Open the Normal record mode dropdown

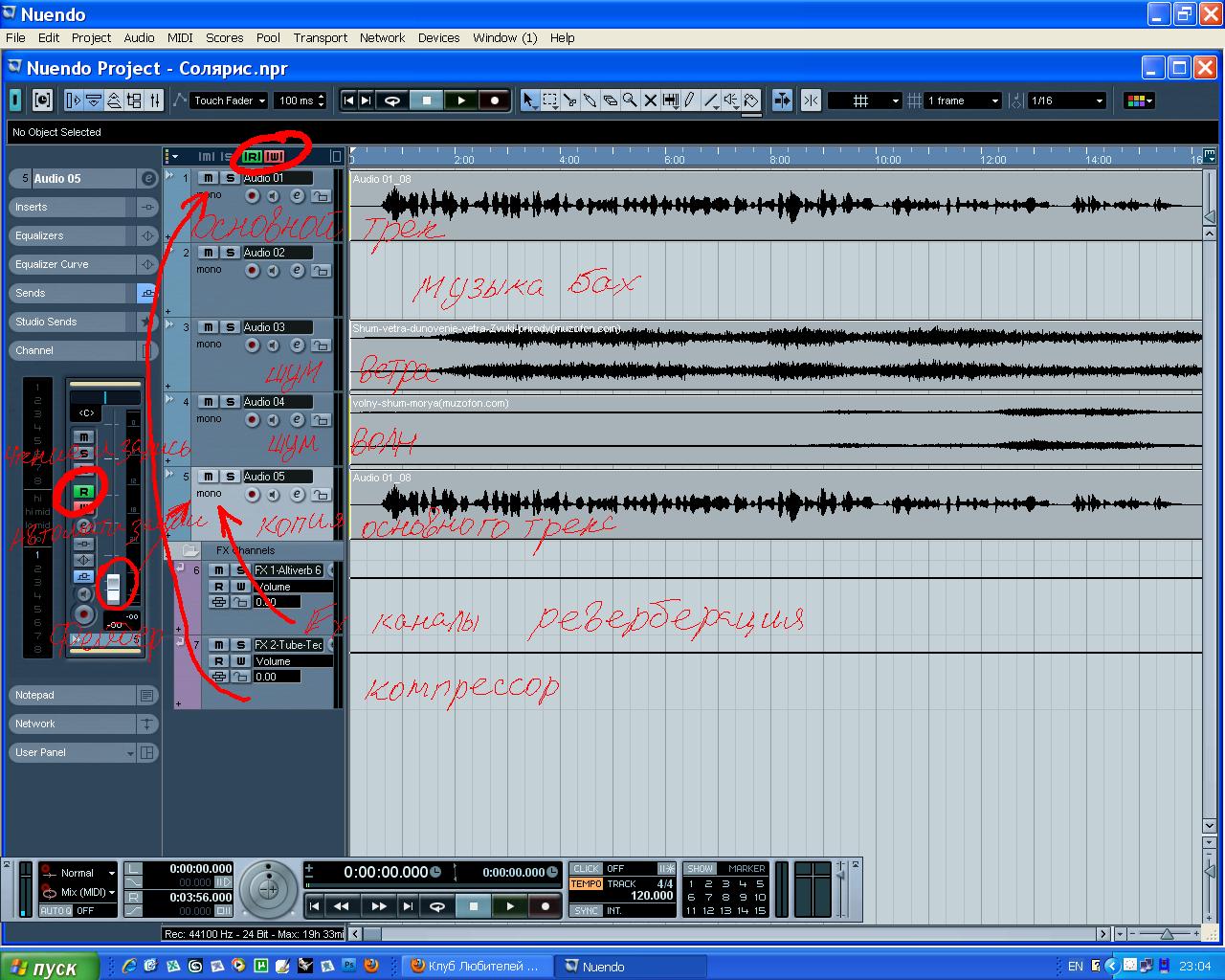point(86,873)
